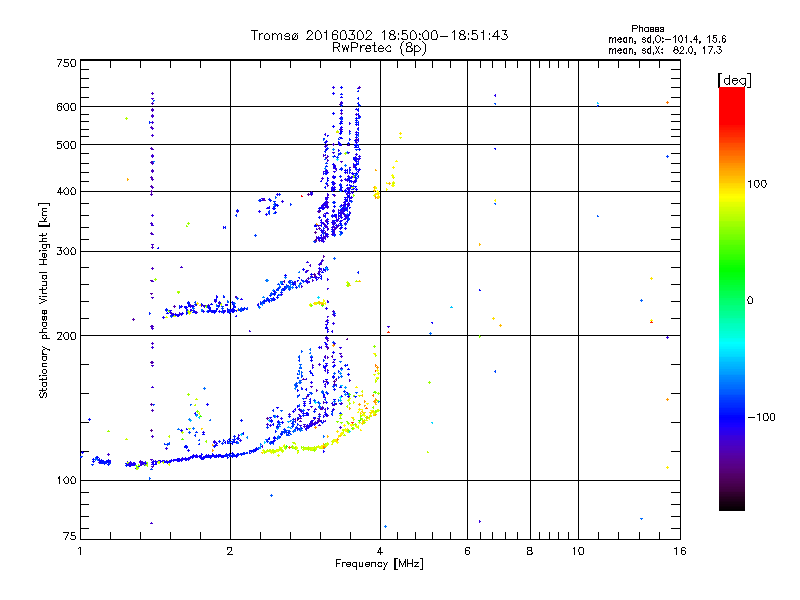Click the y-axis tick label '300'
This screenshot has width=800, height=600.
pyautogui.click(x=66, y=251)
